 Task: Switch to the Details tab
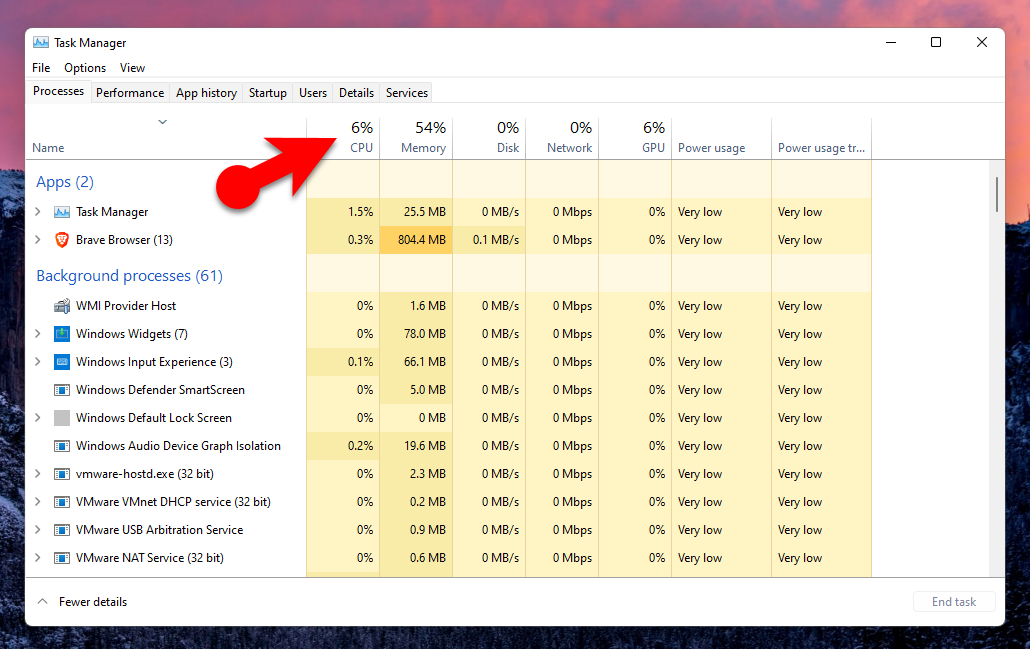coord(356,93)
